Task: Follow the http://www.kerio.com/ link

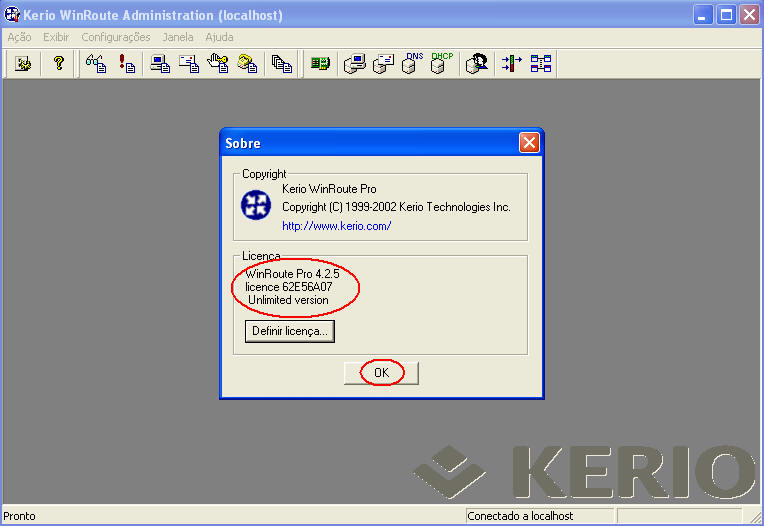Action: [336, 226]
